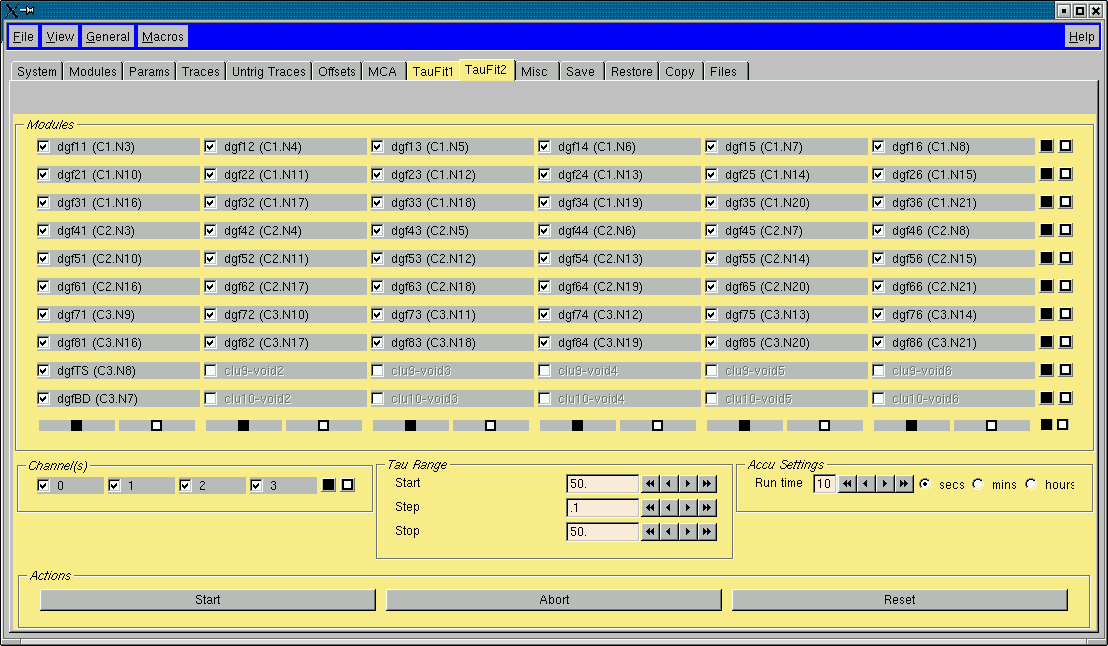This screenshot has width=1108, height=646.
Task: Increase Tau Start by one step
Action: point(688,483)
